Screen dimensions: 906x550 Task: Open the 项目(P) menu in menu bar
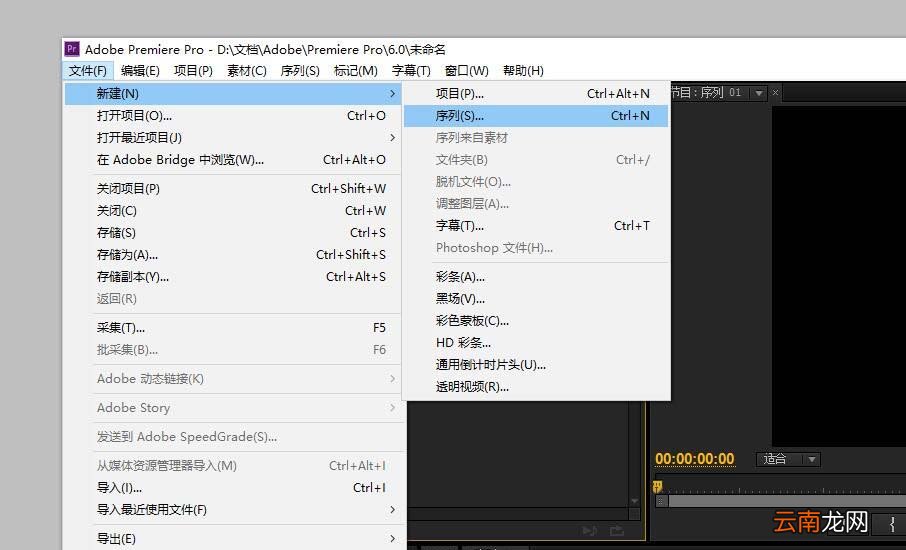click(193, 70)
